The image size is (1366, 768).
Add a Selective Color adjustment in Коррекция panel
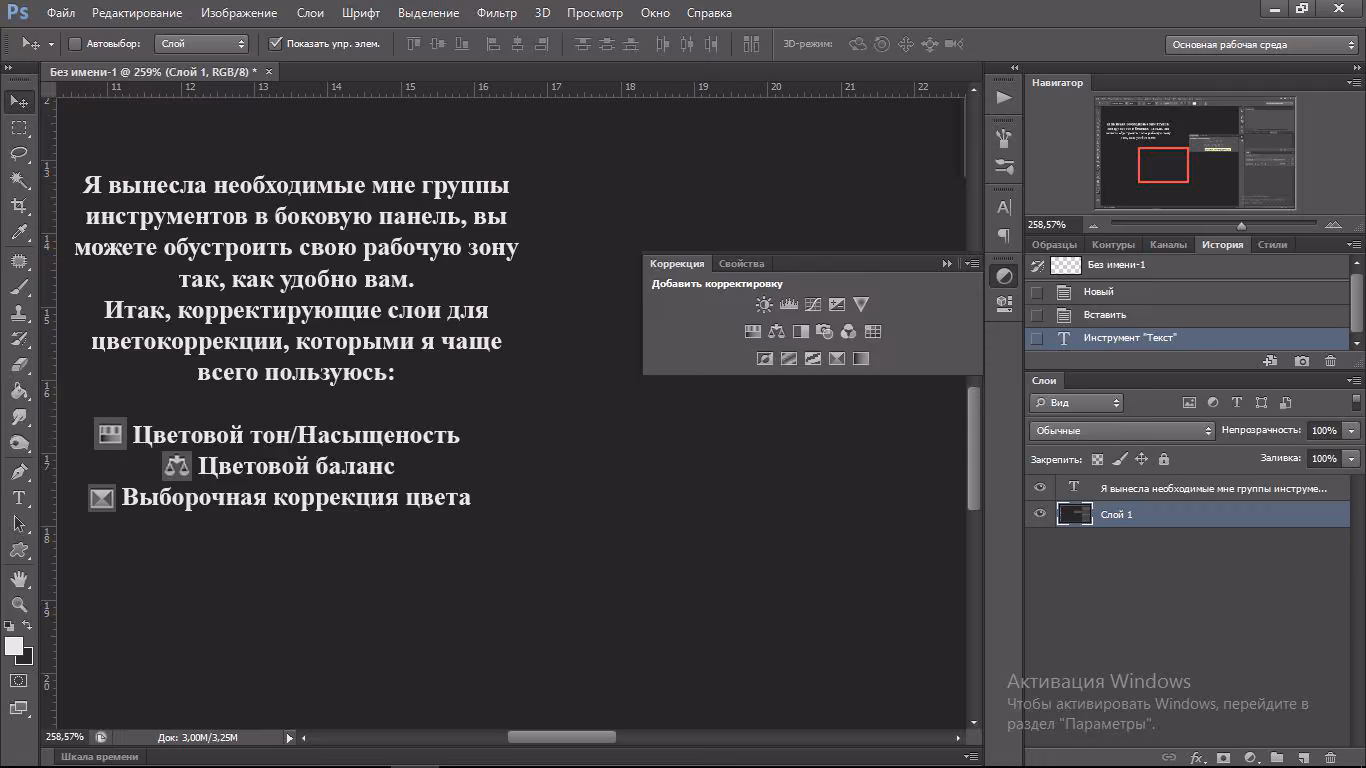[837, 359]
